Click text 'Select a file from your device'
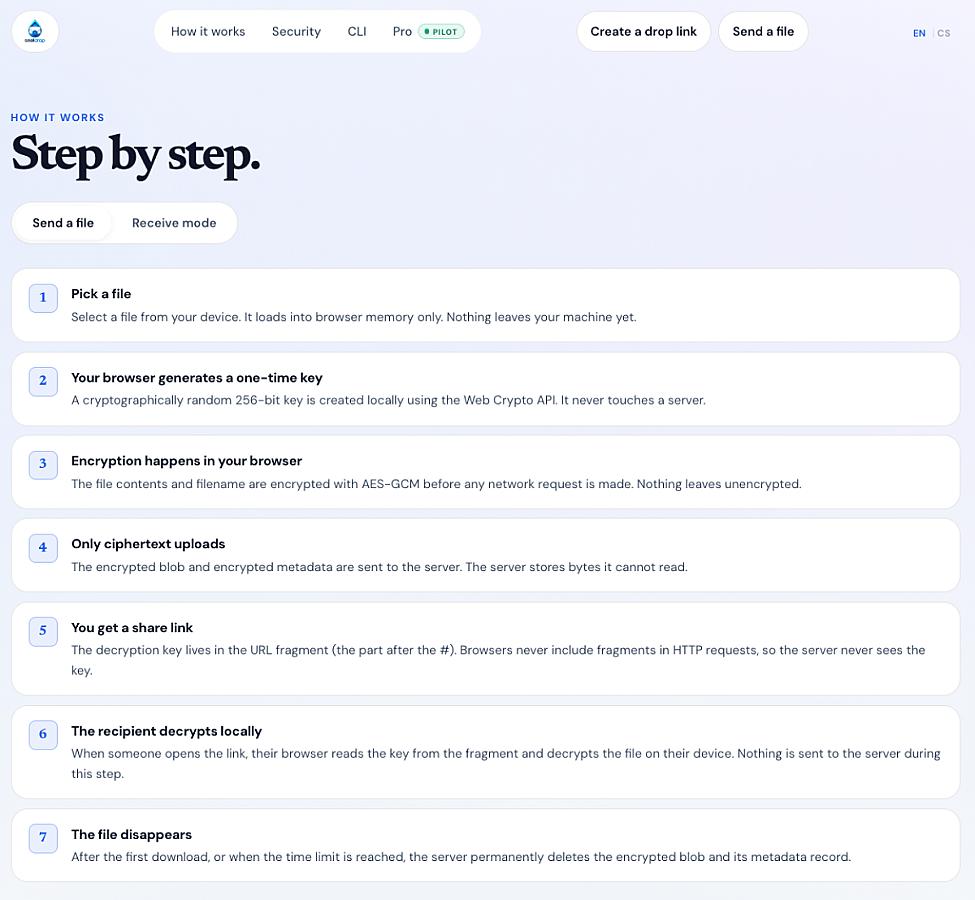This screenshot has width=975, height=900. 155,317
